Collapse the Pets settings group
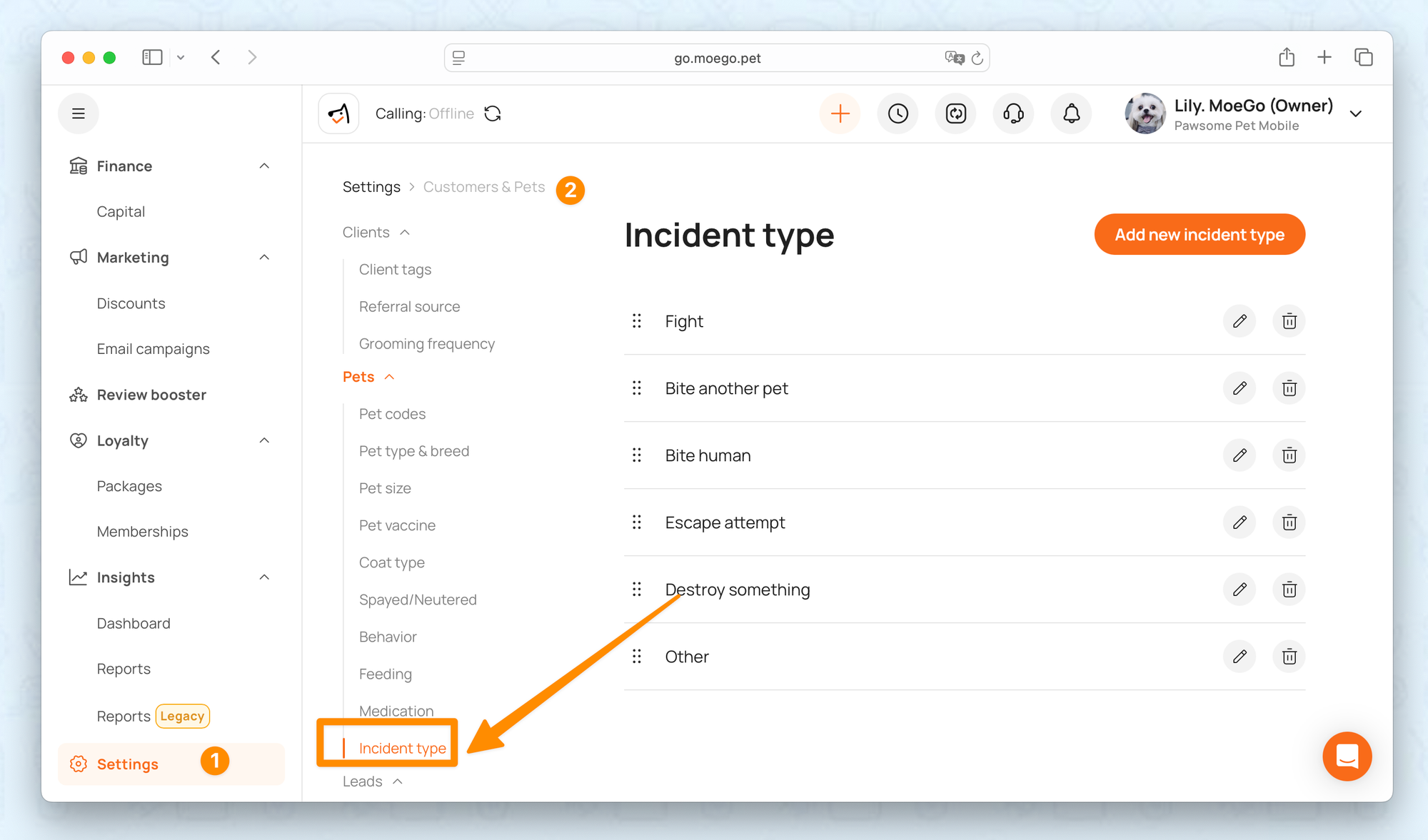The width and height of the screenshot is (1428, 840). tap(390, 377)
